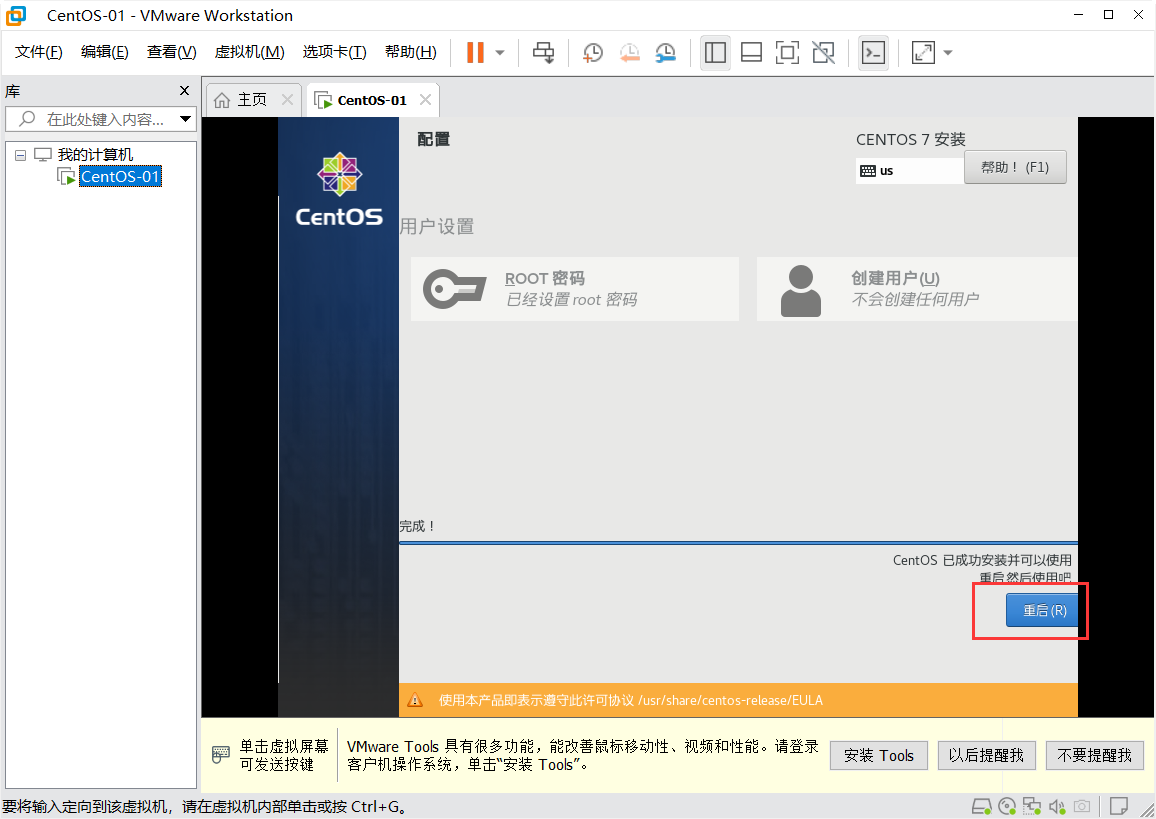The width and height of the screenshot is (1156, 819).
Task: Click the 帮助！(F1) button in installer
Action: click(x=1015, y=167)
